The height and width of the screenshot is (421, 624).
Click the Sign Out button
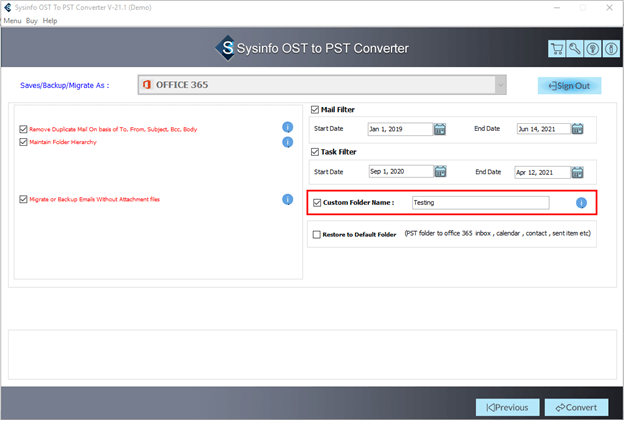569,86
